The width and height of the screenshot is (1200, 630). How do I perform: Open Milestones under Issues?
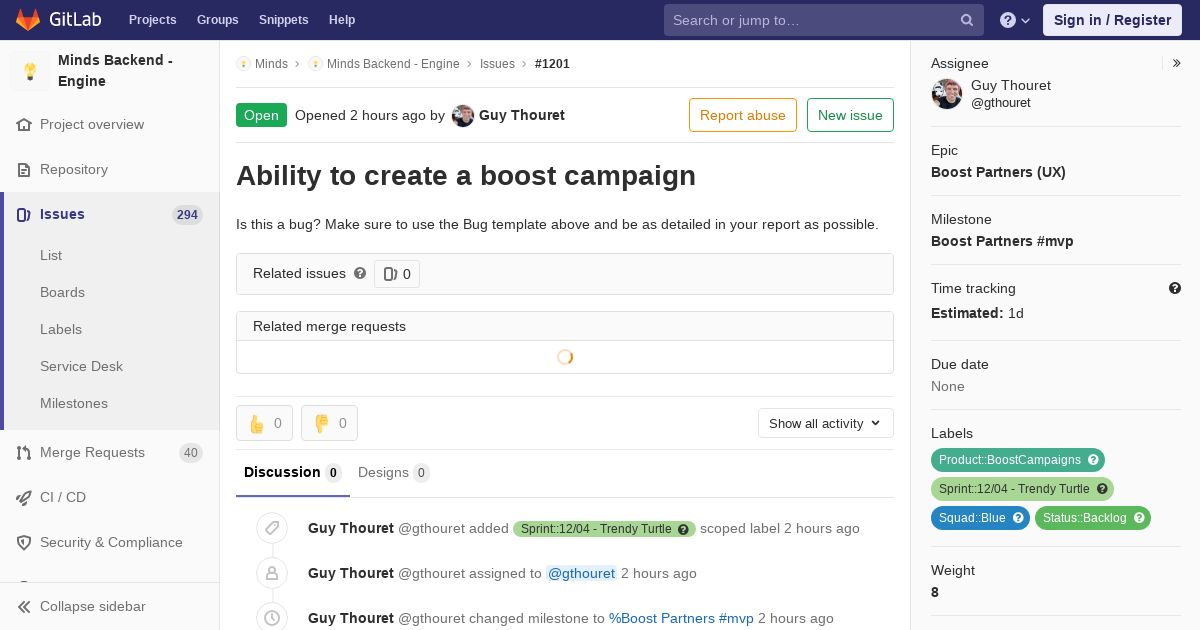click(74, 403)
